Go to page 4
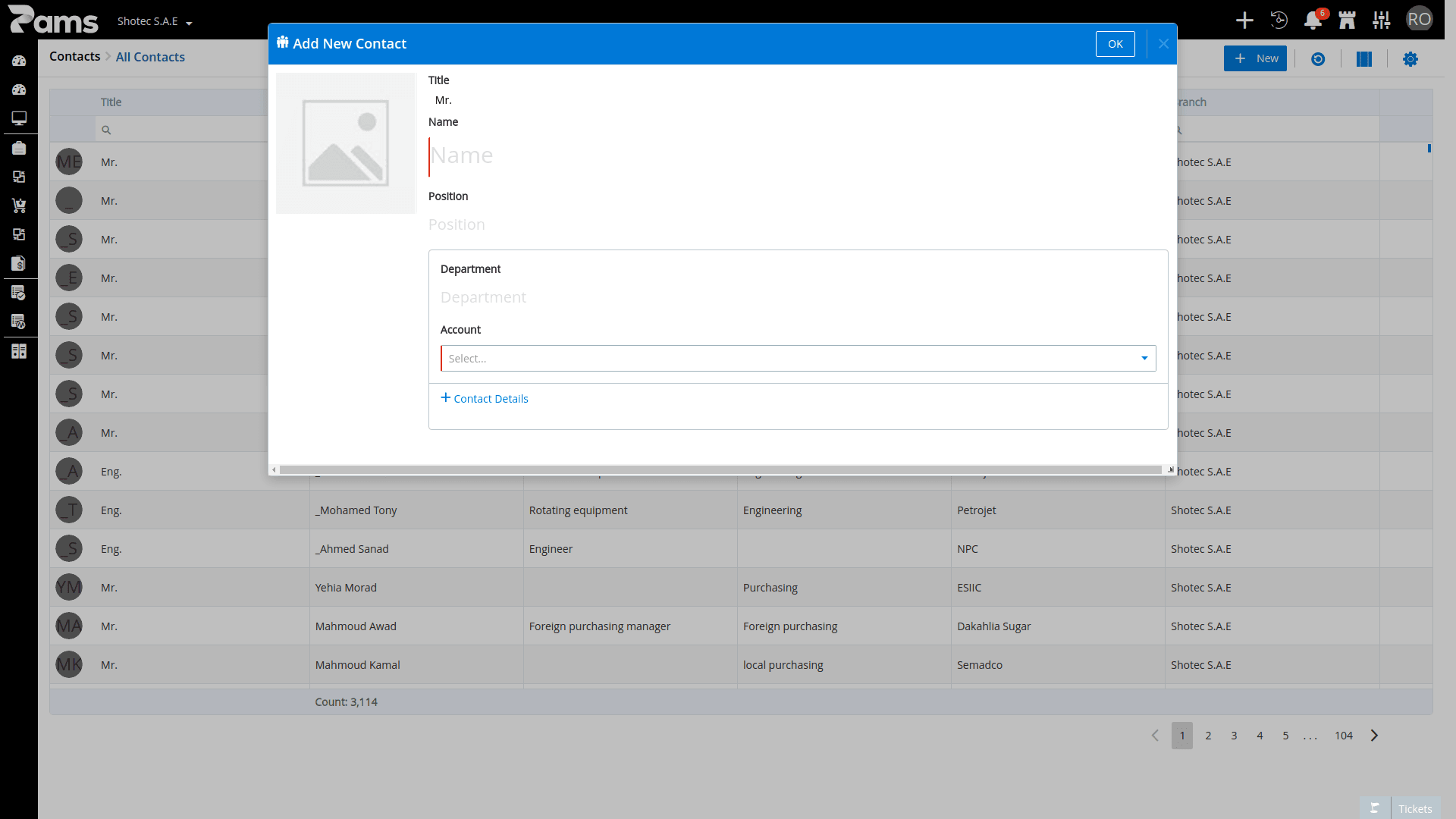The image size is (1456, 819). point(1260,736)
